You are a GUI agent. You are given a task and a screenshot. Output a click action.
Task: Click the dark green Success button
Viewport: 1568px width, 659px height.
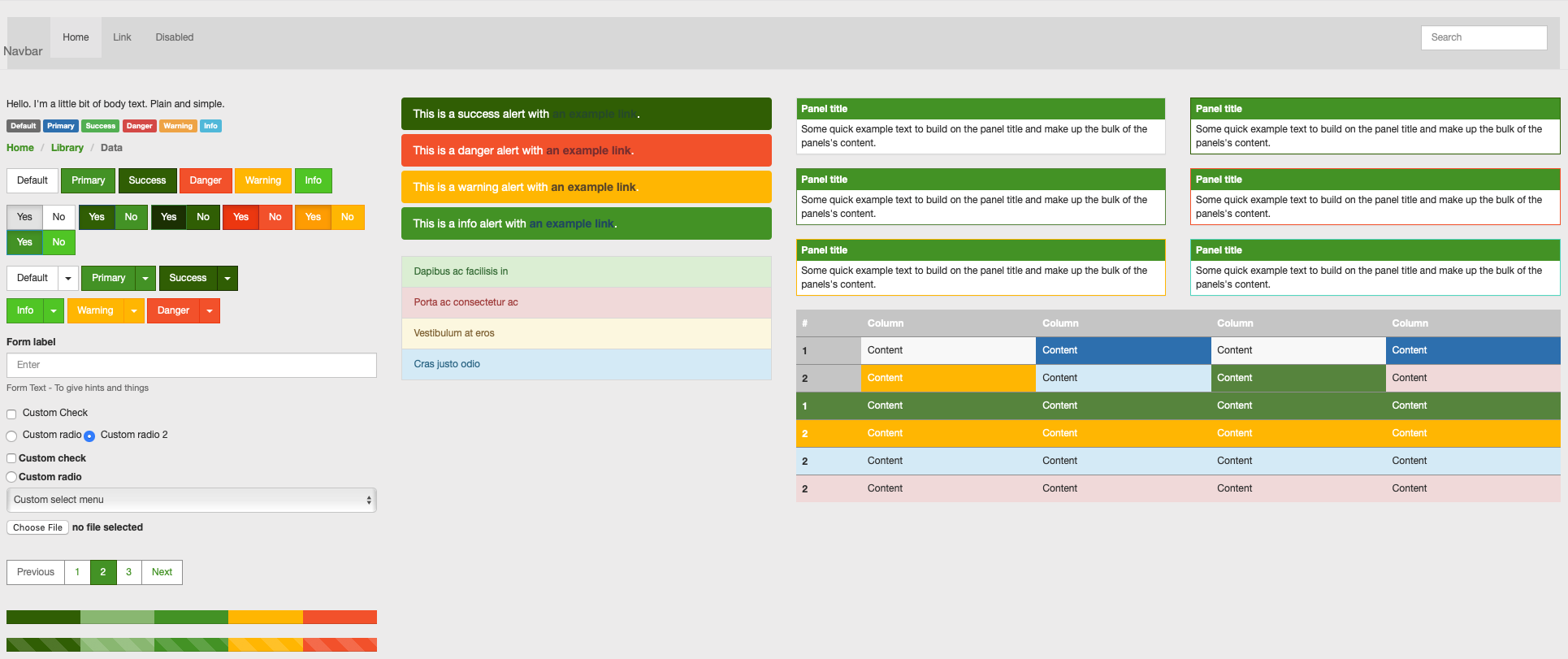pyautogui.click(x=147, y=180)
